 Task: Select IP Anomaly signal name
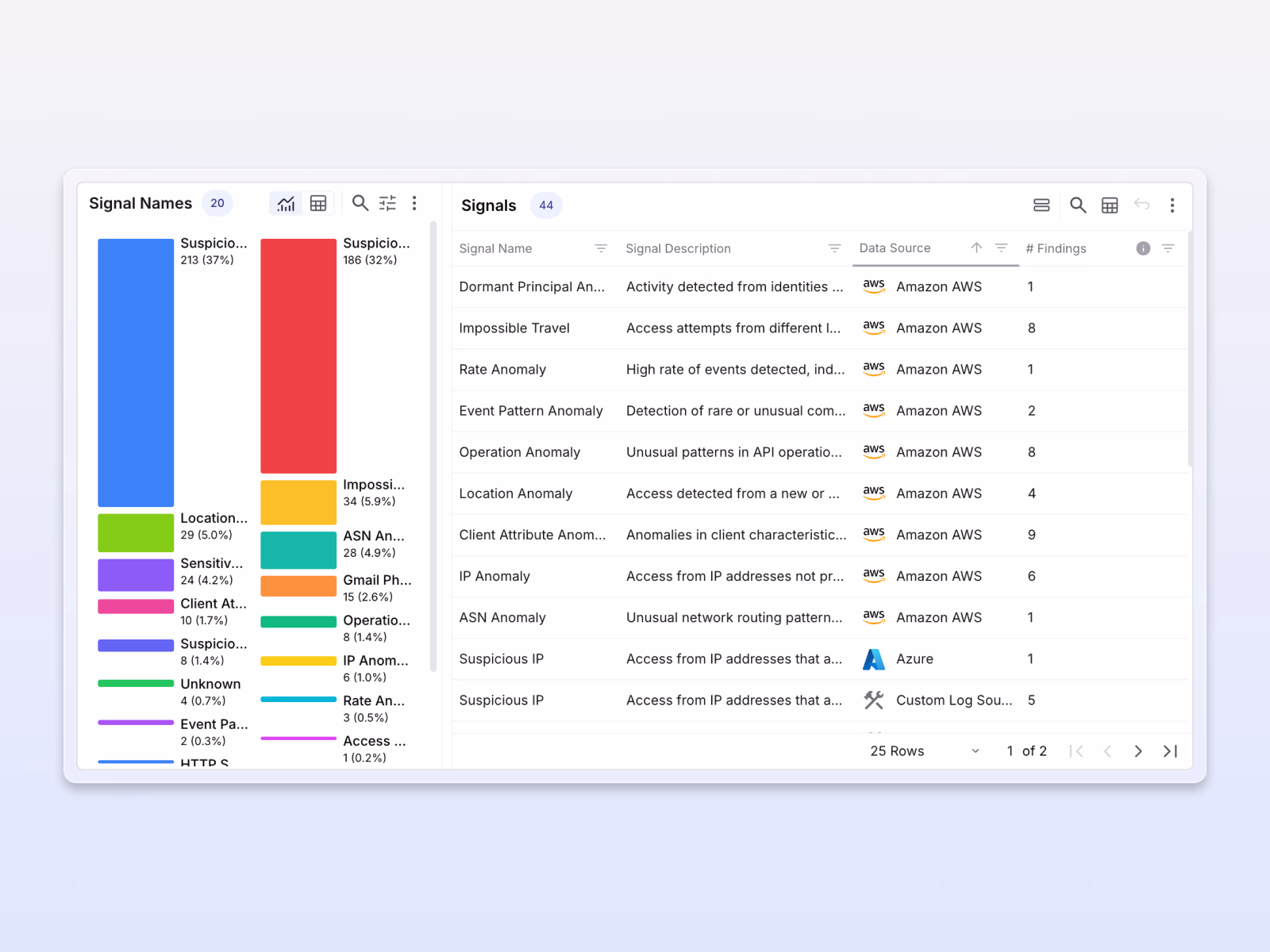[x=495, y=576]
